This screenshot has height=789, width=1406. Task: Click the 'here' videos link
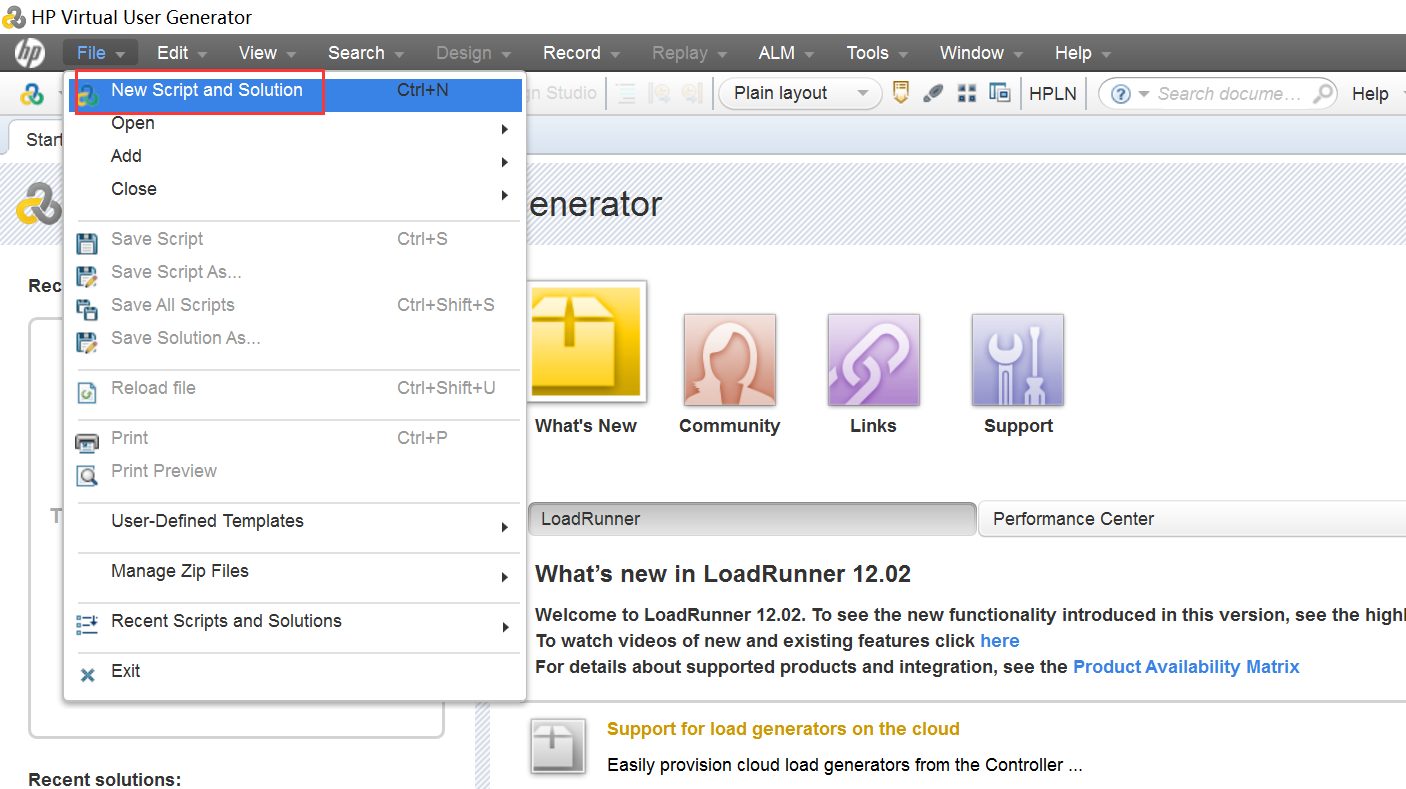click(x=1000, y=641)
